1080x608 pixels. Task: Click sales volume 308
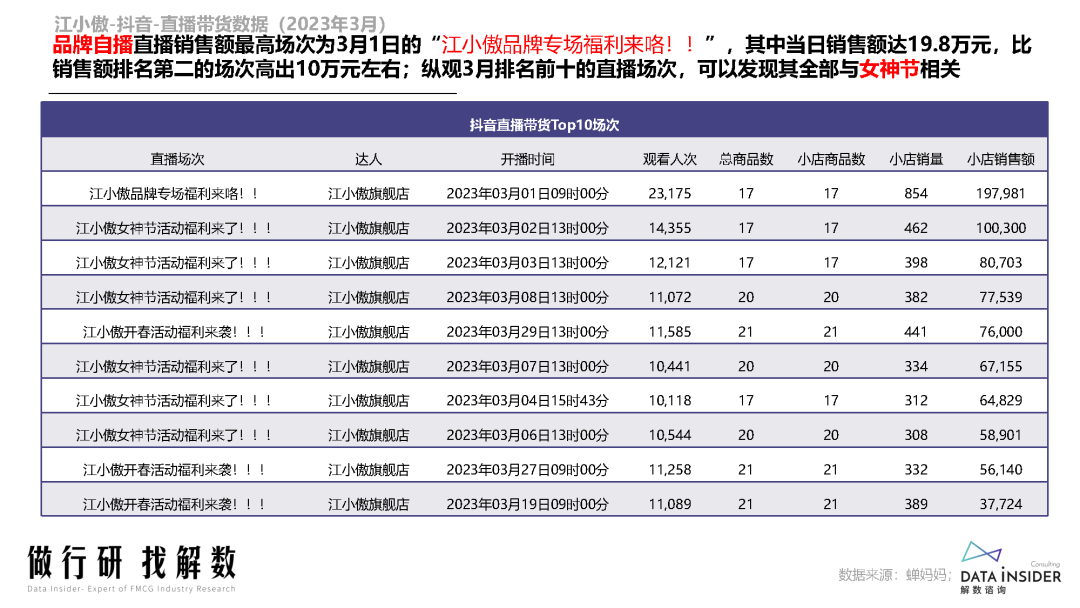point(916,435)
